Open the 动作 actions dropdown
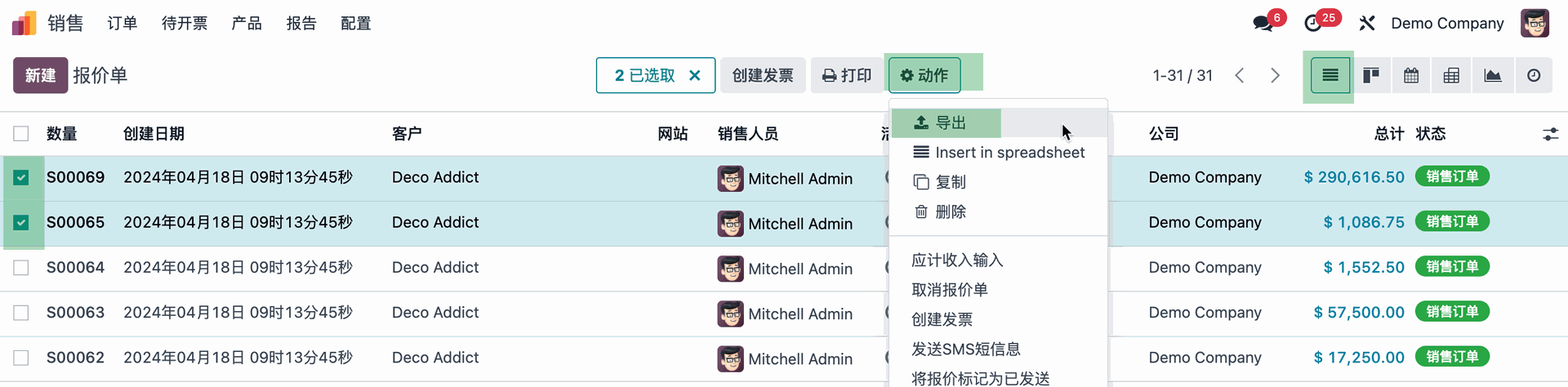Screen dimensions: 1568x387 [924, 76]
